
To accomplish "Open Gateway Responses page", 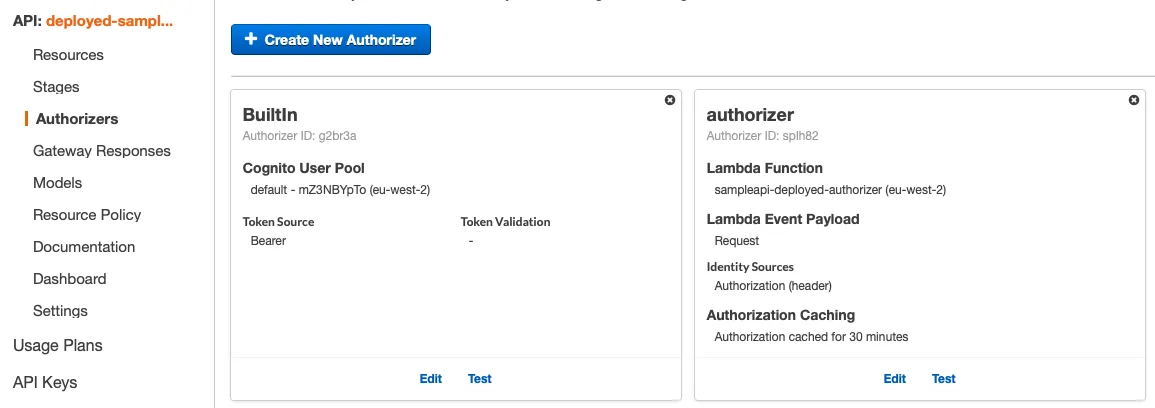I will (102, 151).
